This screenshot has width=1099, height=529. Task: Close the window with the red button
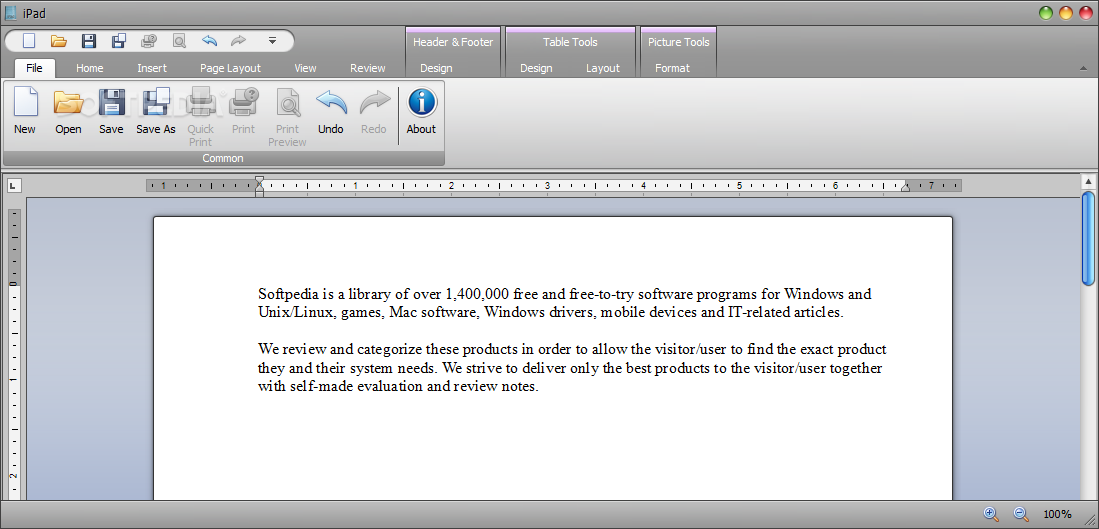tap(1086, 13)
